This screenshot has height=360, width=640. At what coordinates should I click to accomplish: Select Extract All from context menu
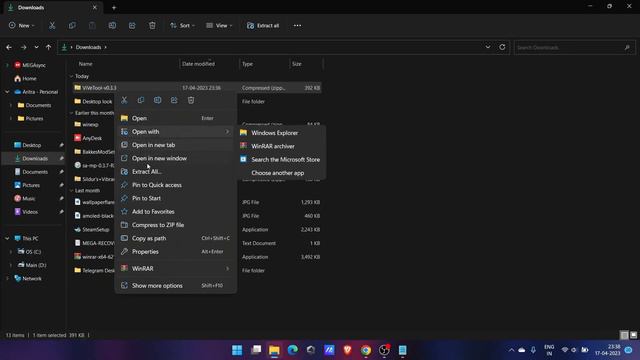[x=176, y=171]
